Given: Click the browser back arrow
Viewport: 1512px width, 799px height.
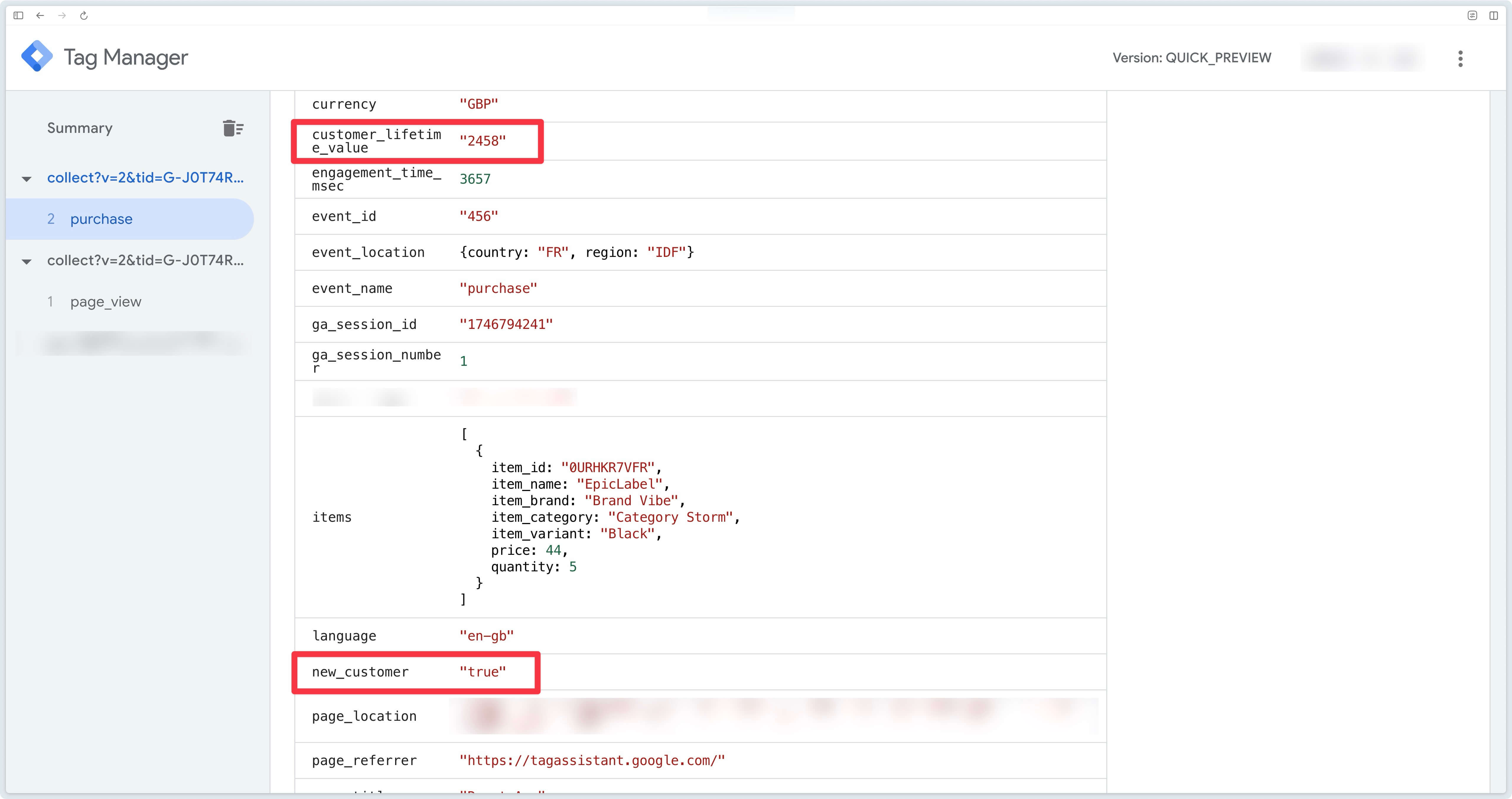Looking at the screenshot, I should 40,15.
